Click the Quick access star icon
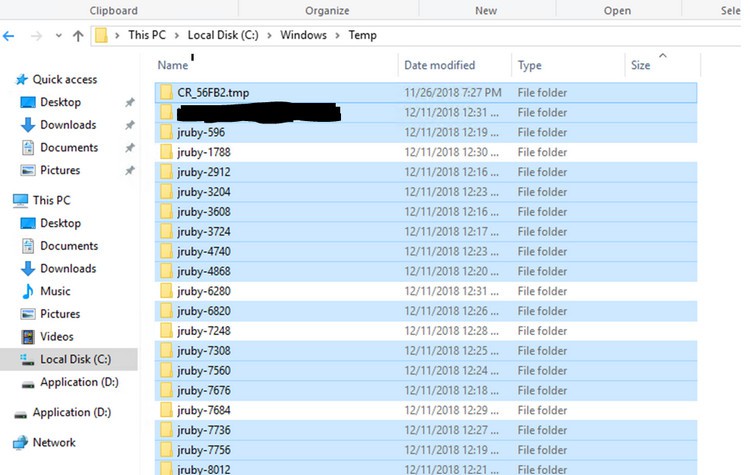The width and height of the screenshot is (750, 475). (x=22, y=79)
